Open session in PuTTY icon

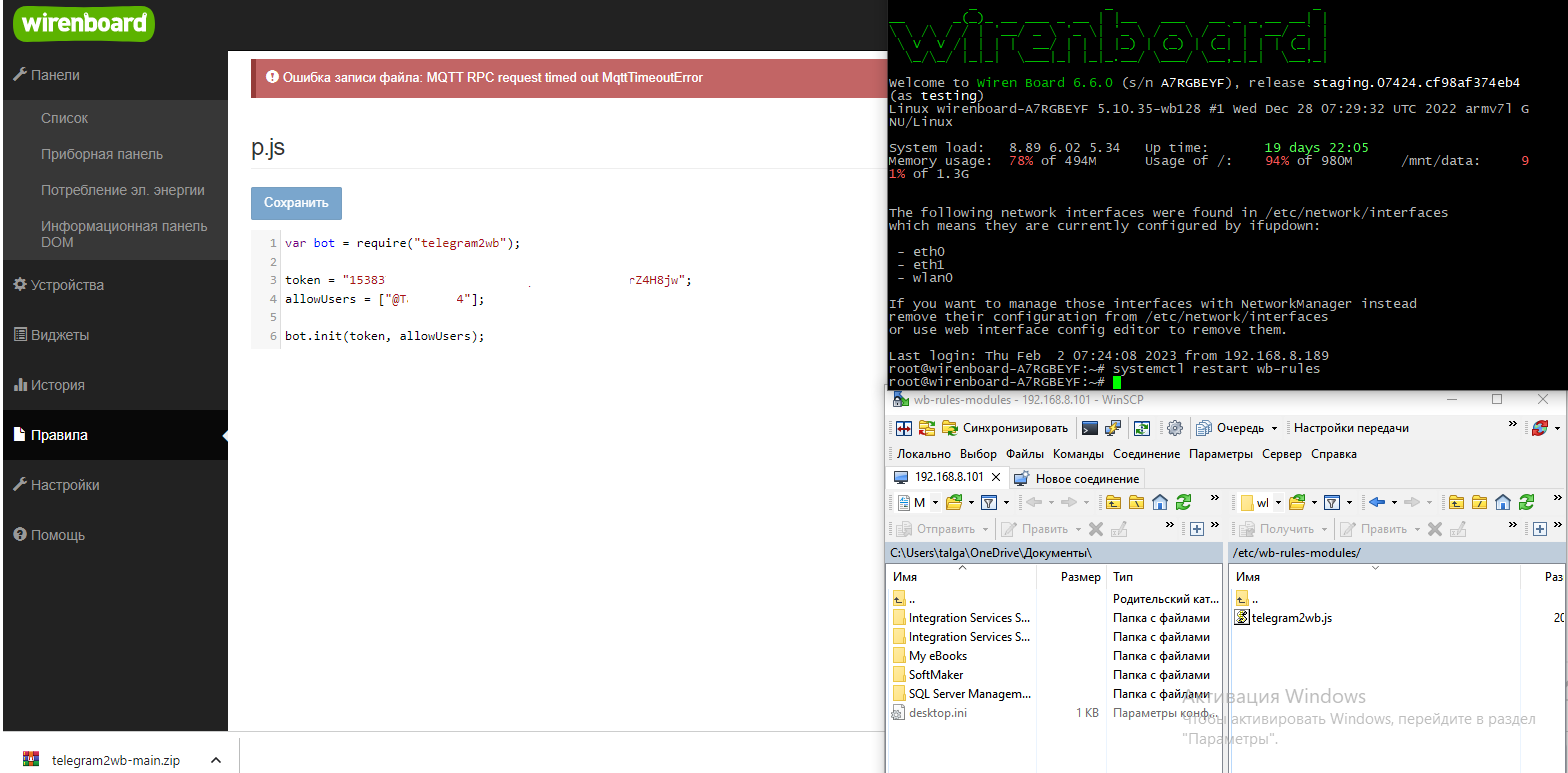[x=1113, y=428]
